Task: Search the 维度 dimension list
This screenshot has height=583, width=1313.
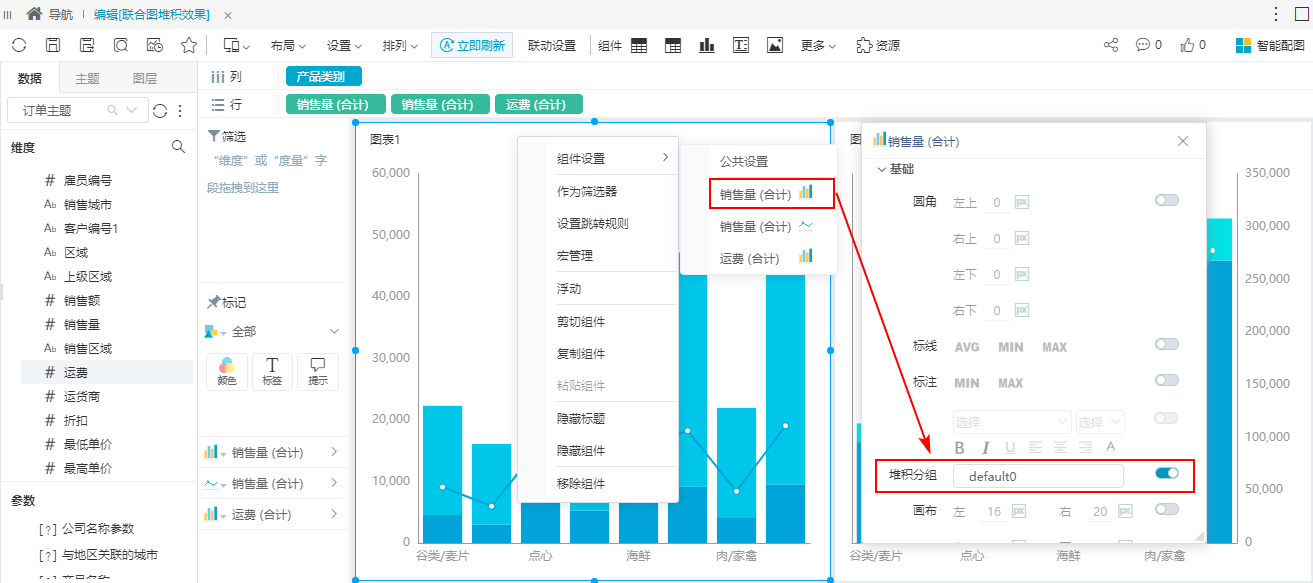Action: (x=179, y=147)
